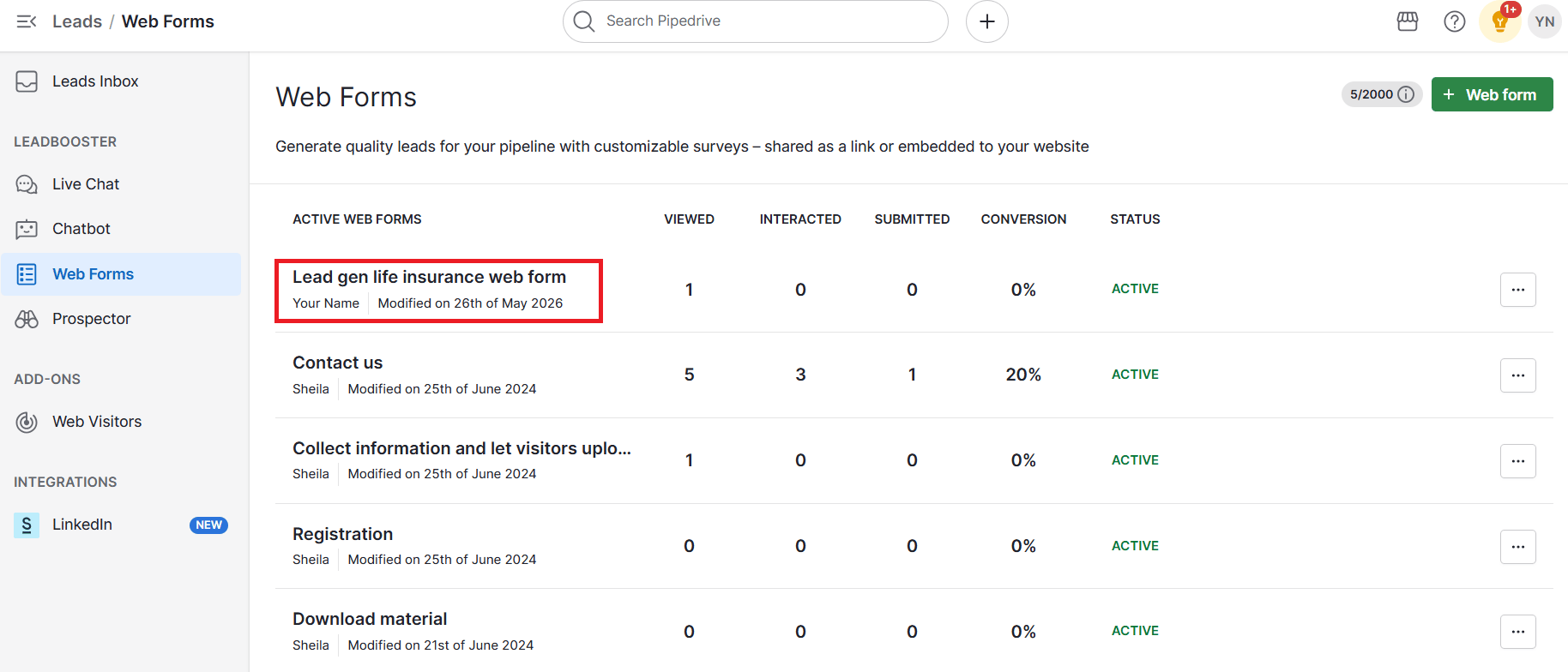The height and width of the screenshot is (672, 1568).
Task: Click the Leads Inbox tray icon
Action: (27, 81)
